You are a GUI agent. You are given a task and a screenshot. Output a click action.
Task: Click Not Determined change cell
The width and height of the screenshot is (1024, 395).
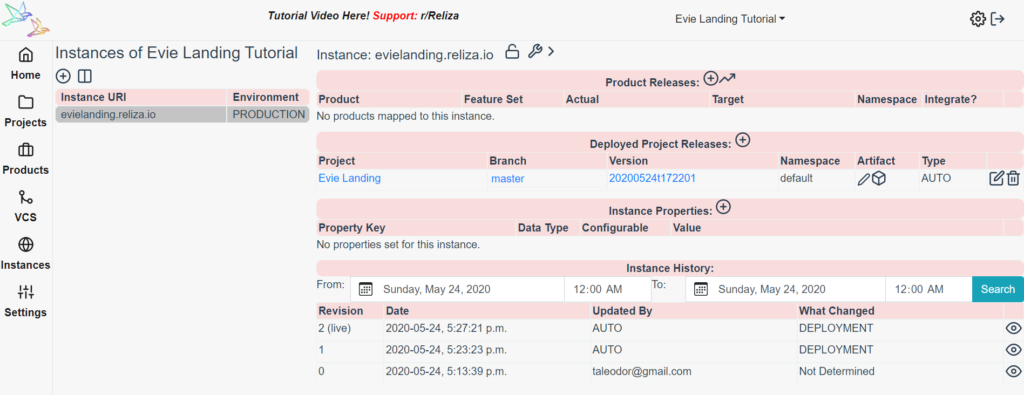click(x=837, y=371)
